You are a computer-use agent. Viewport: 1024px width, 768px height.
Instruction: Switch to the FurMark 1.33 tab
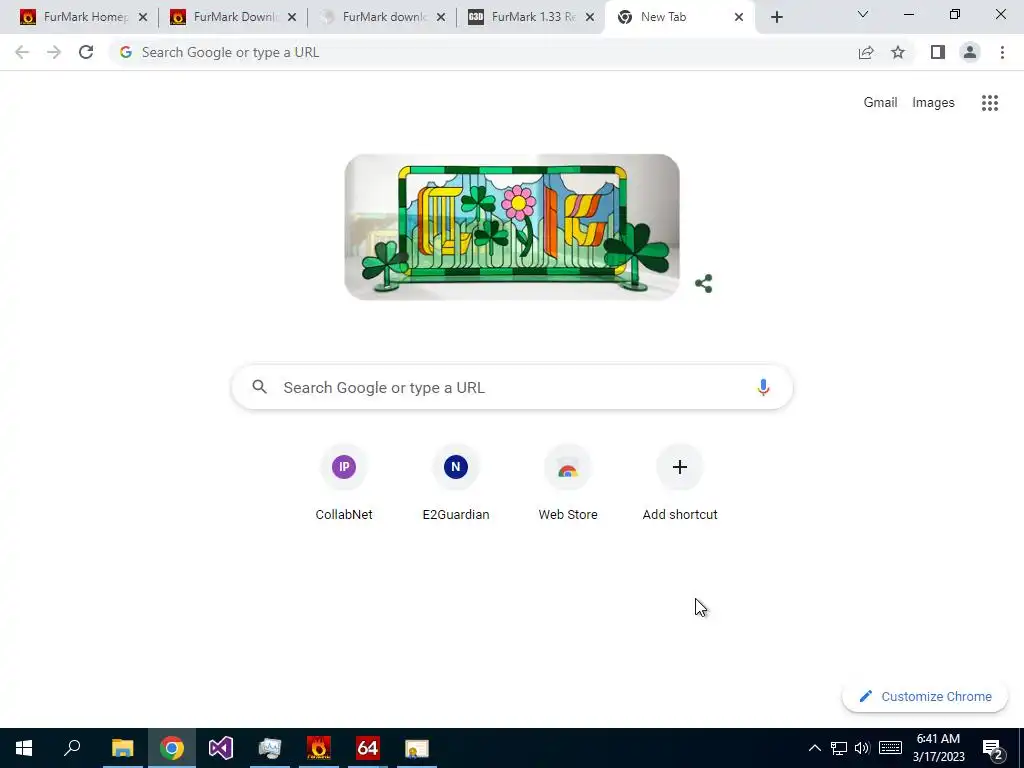[x=532, y=17]
